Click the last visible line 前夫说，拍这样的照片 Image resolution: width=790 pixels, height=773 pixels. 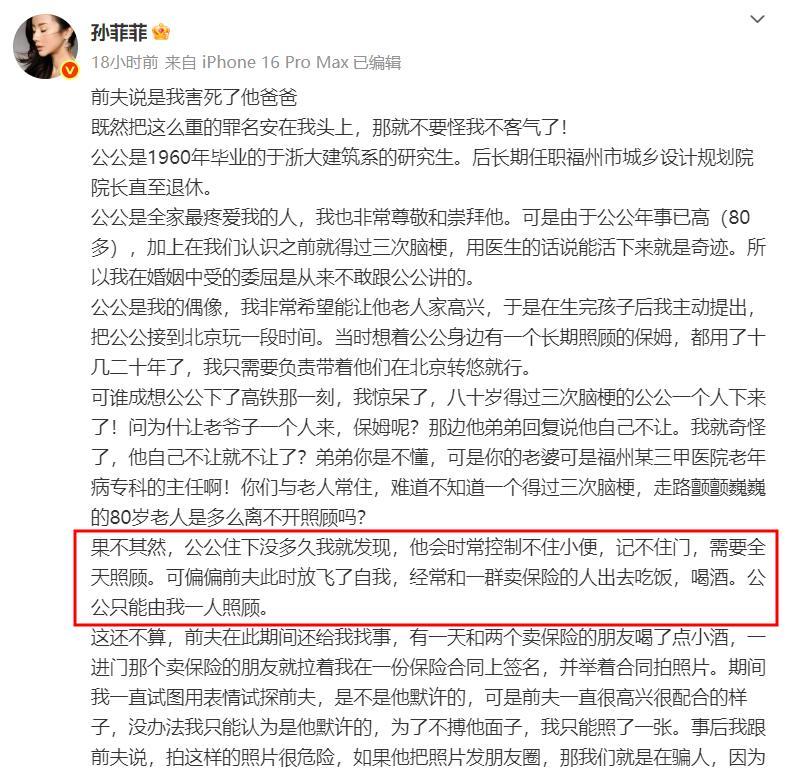tap(428, 757)
